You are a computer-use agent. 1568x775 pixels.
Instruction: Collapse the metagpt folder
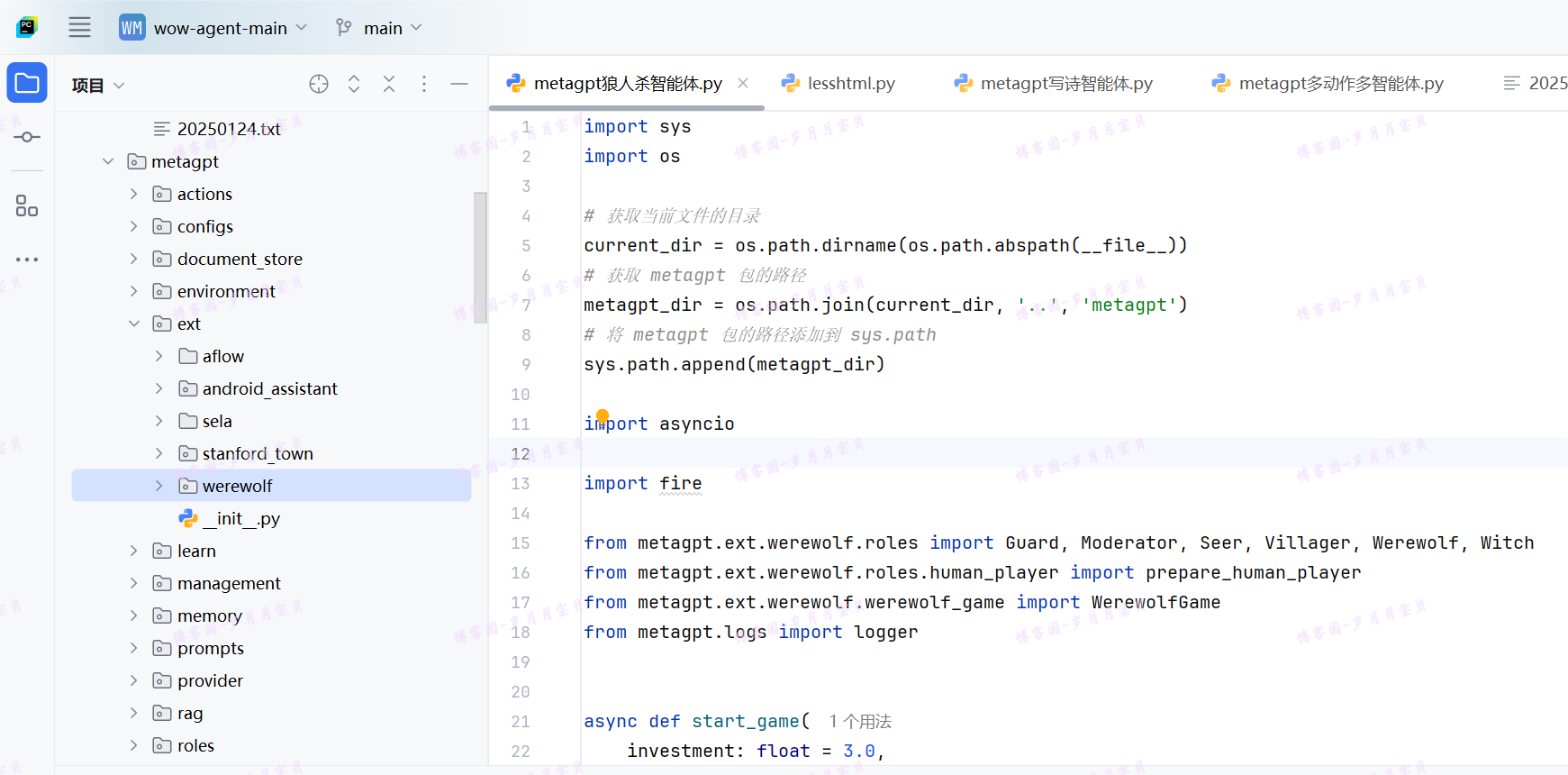[x=108, y=161]
